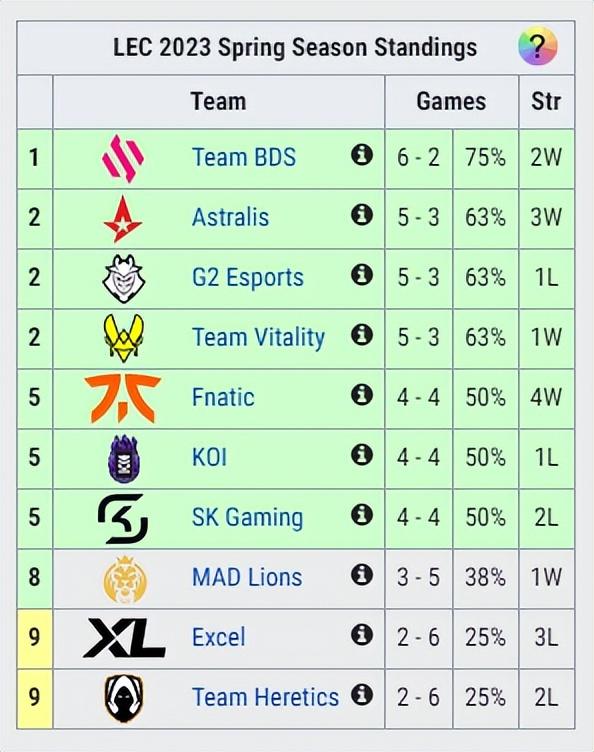Image resolution: width=594 pixels, height=752 pixels.
Task: Show Fnatic details via its info icon
Action: coord(362,395)
